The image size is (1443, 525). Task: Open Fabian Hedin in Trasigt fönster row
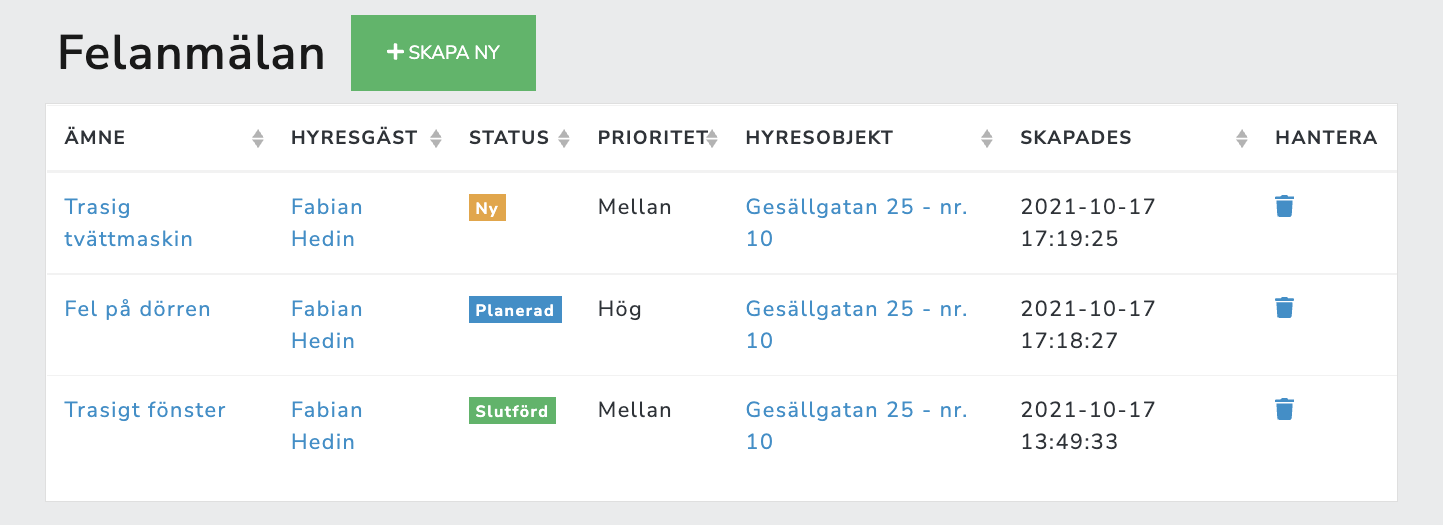(x=327, y=425)
